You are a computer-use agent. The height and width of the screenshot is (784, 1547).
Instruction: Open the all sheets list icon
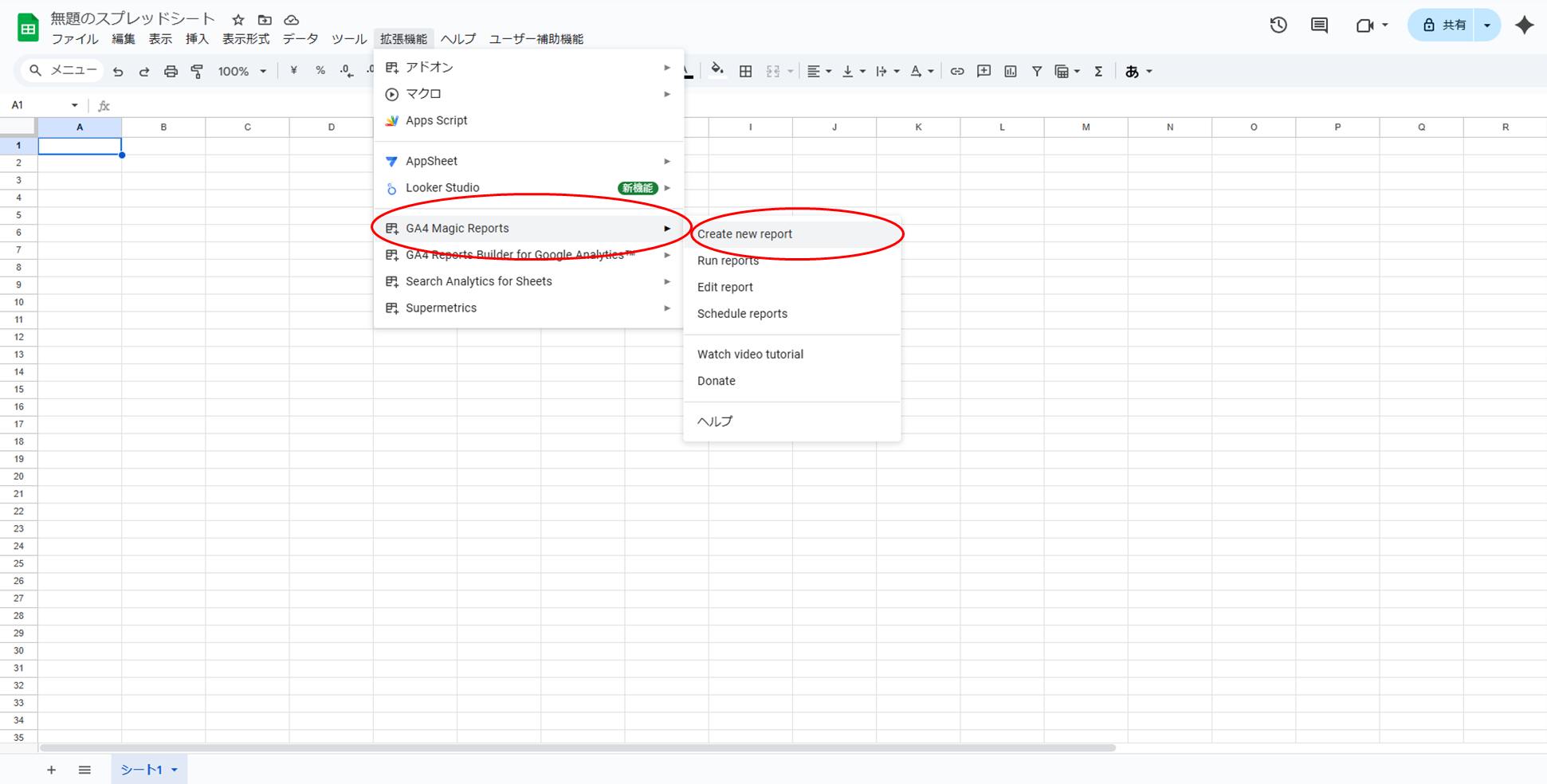pyautogui.click(x=84, y=770)
